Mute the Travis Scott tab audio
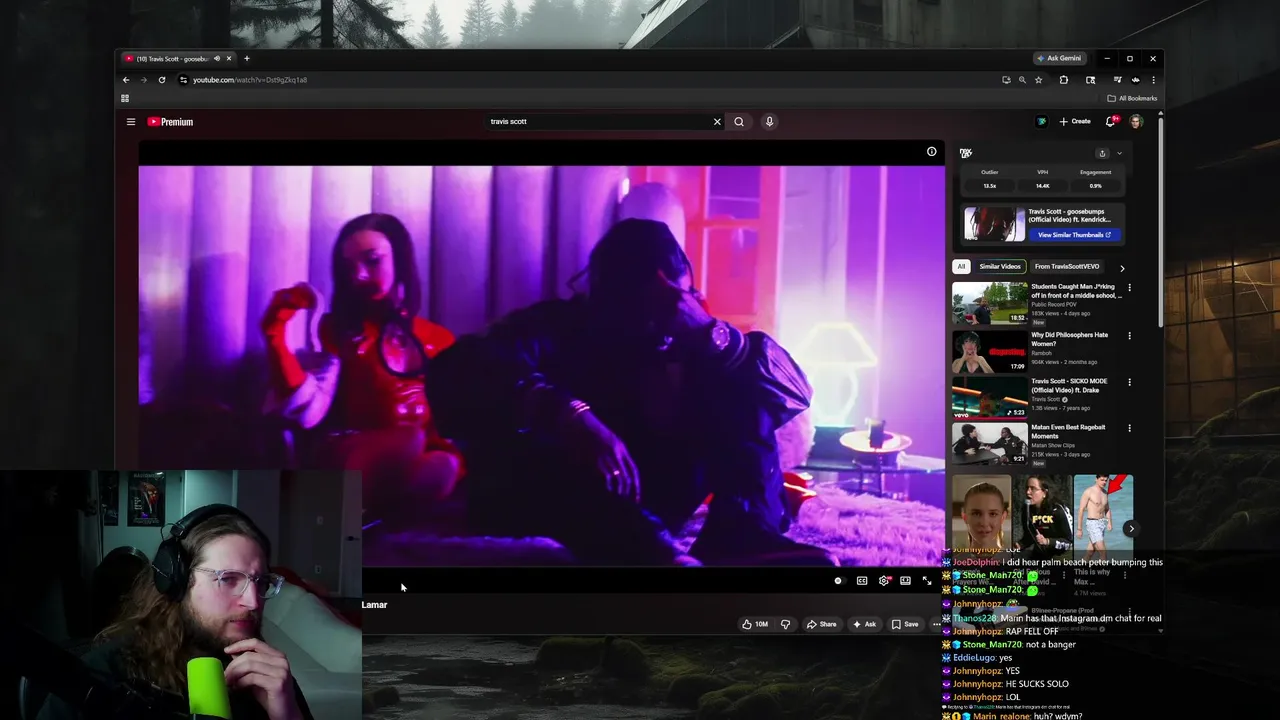Screen dimensions: 1280x720 tap(217, 58)
